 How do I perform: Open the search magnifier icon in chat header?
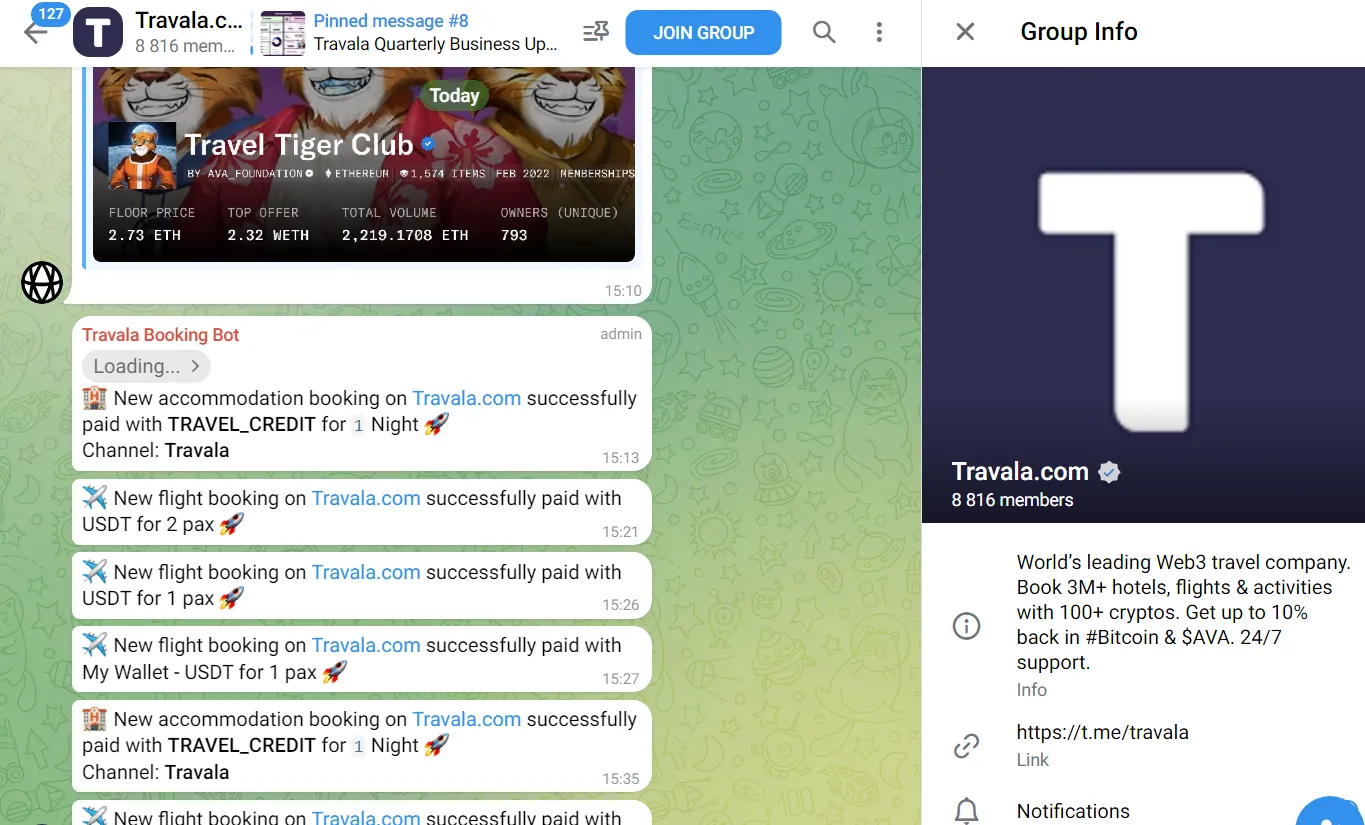(824, 32)
